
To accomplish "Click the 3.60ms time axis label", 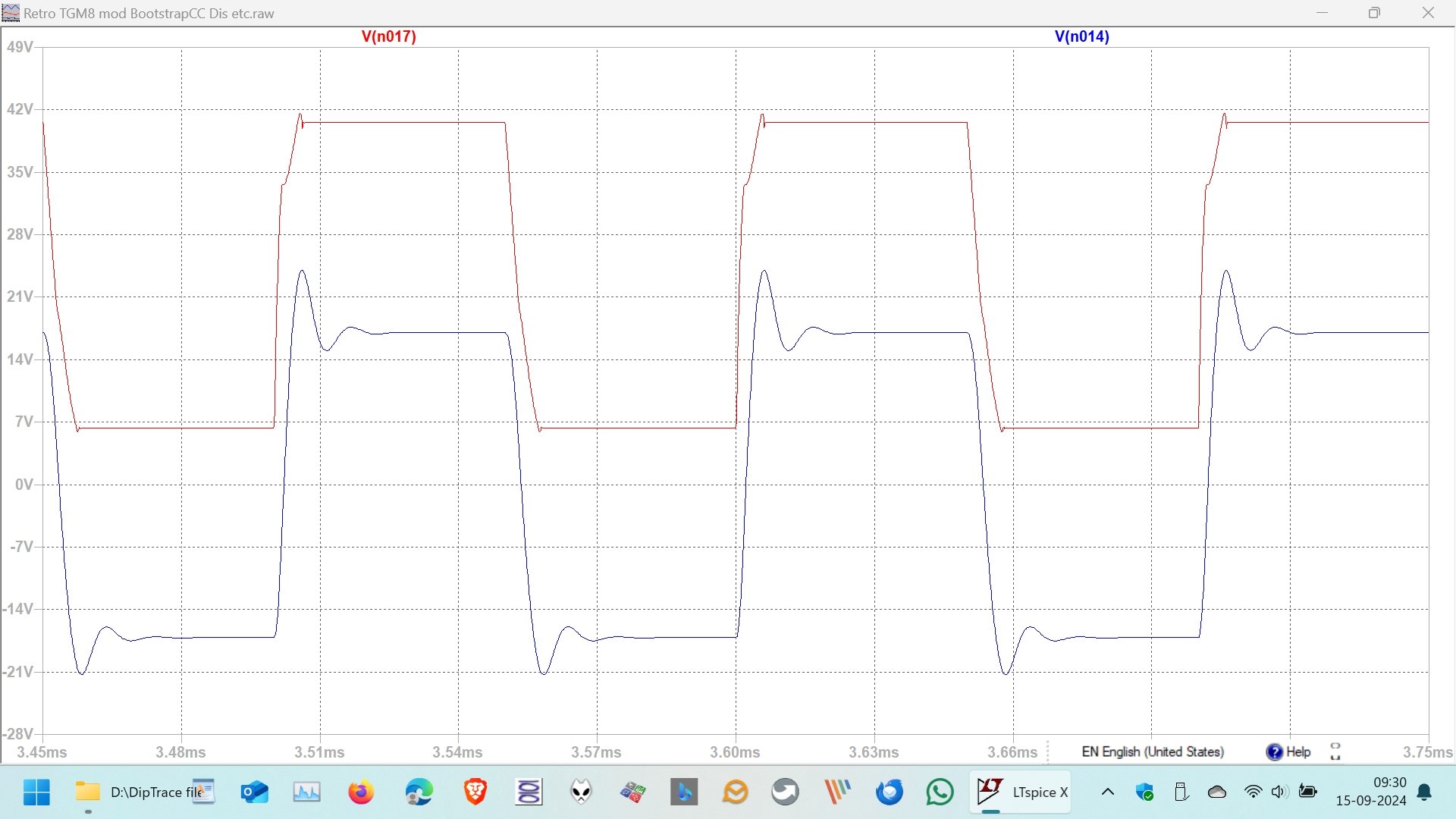I will tap(735, 752).
